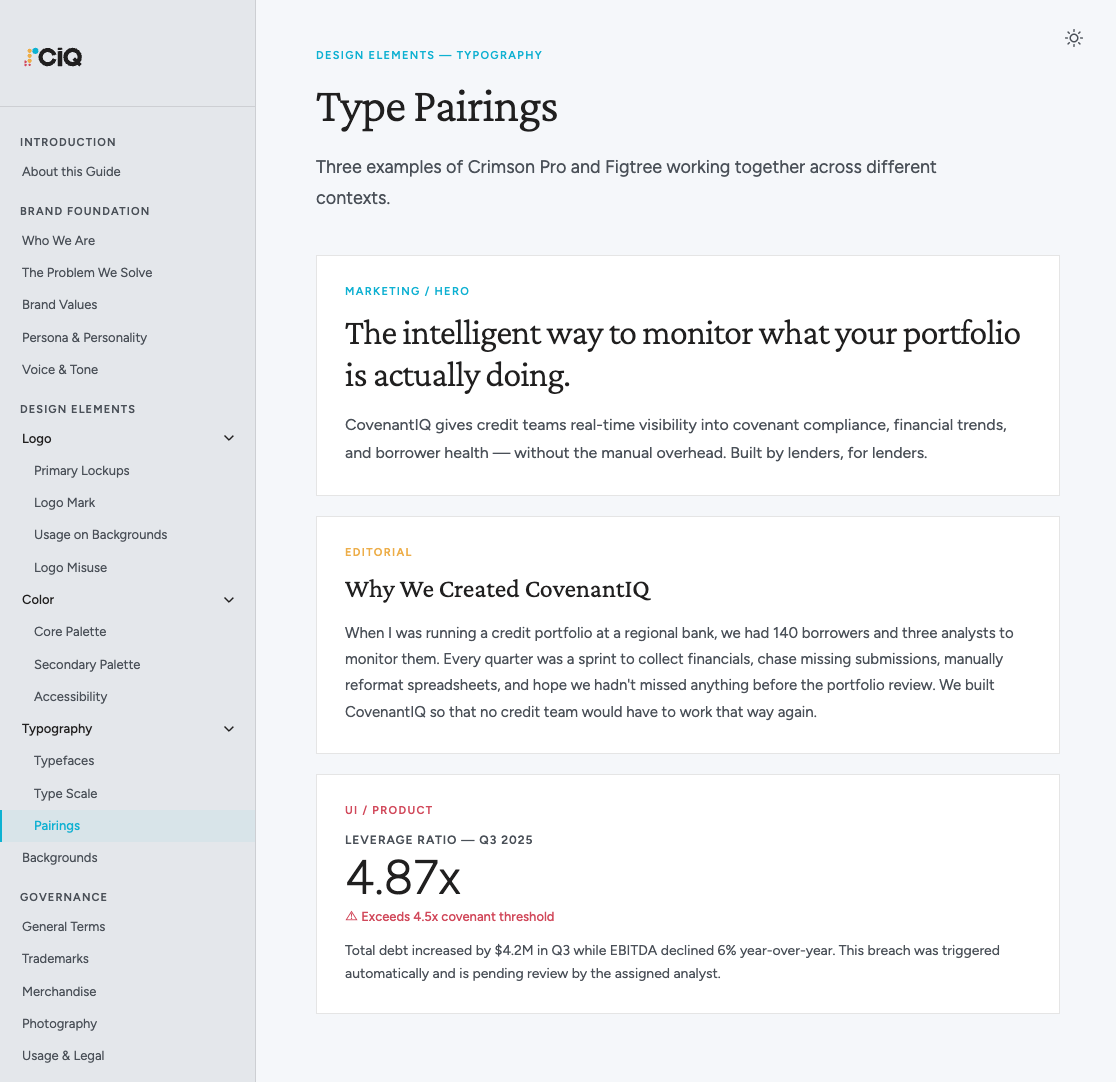
Task: View the Primary Lockups page
Action: click(82, 470)
